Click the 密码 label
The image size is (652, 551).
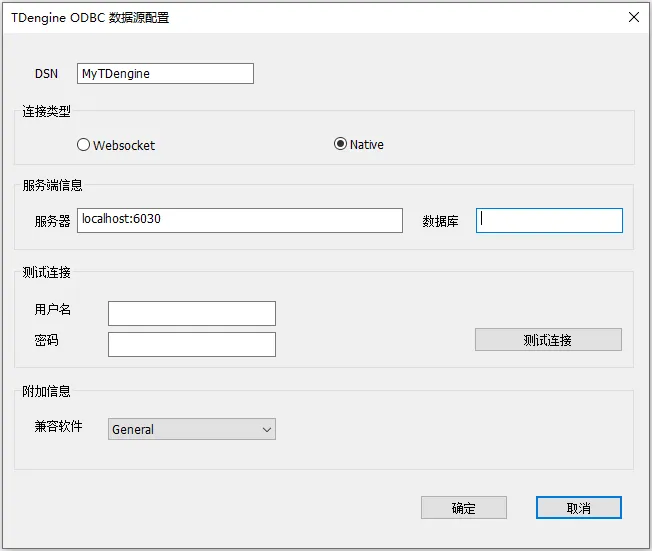[46, 341]
